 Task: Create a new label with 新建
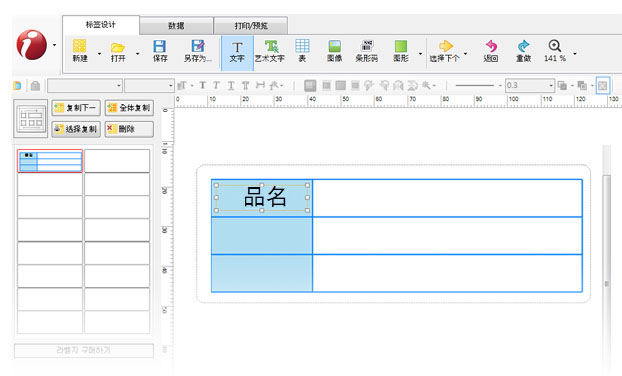click(x=80, y=51)
